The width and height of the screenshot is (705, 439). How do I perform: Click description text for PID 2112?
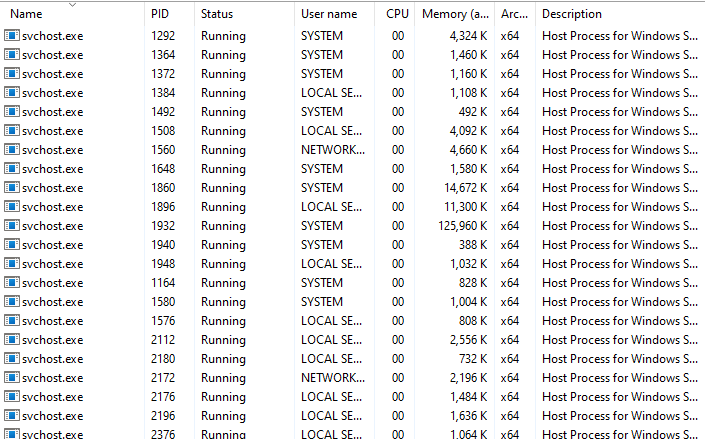(x=620, y=340)
